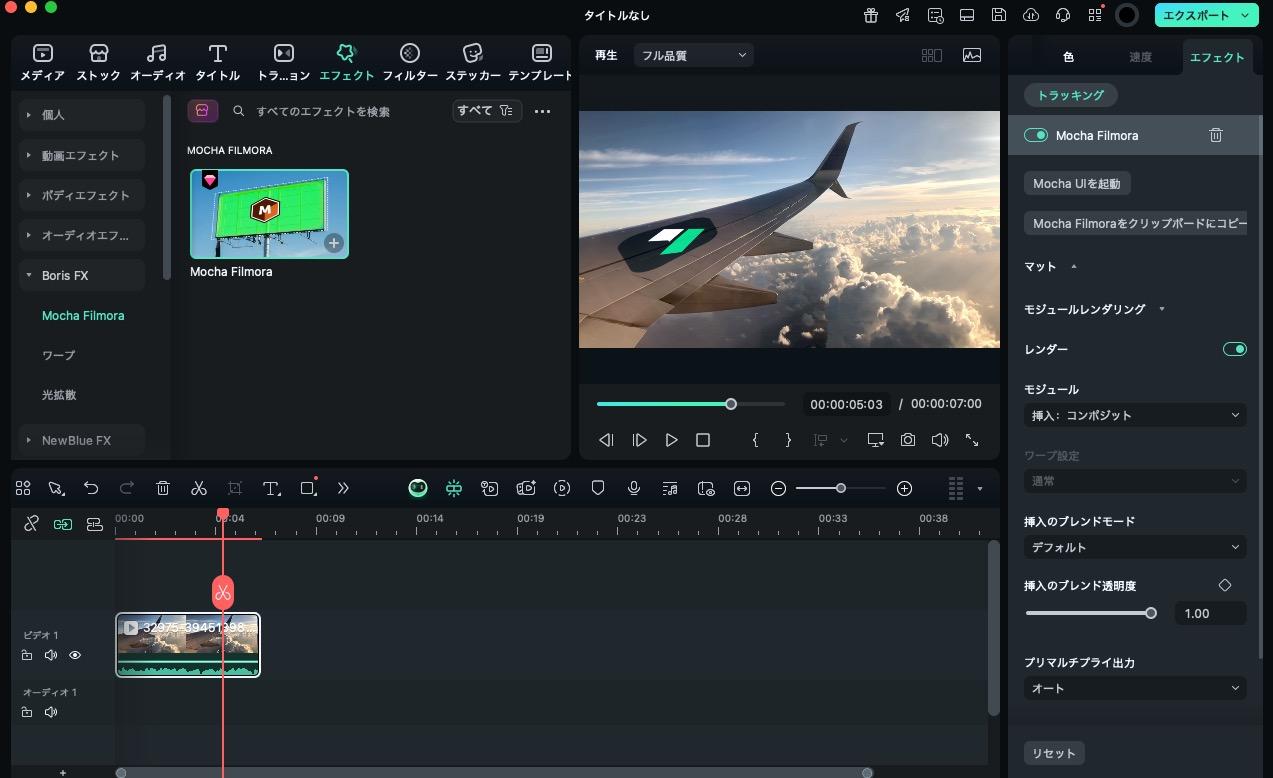The image size is (1273, 778).
Task: Toggle visibility eye on ビデオ 1 track
Action: [75, 655]
